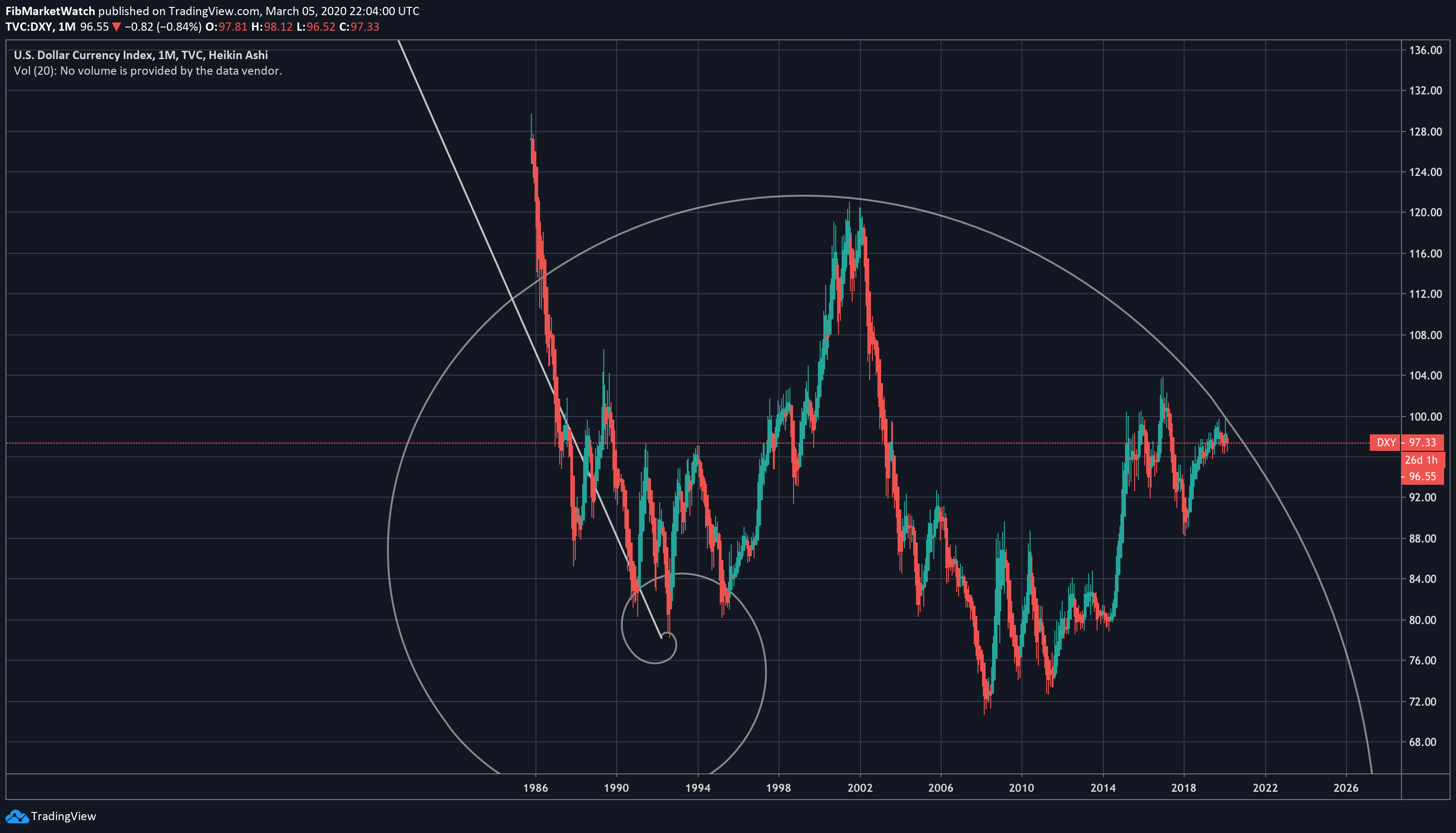Click the close value C:97.33

pyautogui.click(x=359, y=27)
